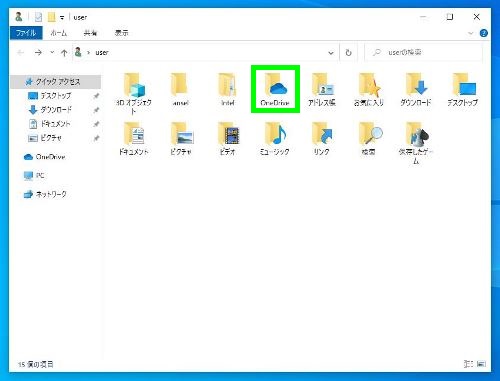Image resolution: width=500 pixels, height=381 pixels.
Task: Click the Back navigation arrow
Action: coord(21,52)
